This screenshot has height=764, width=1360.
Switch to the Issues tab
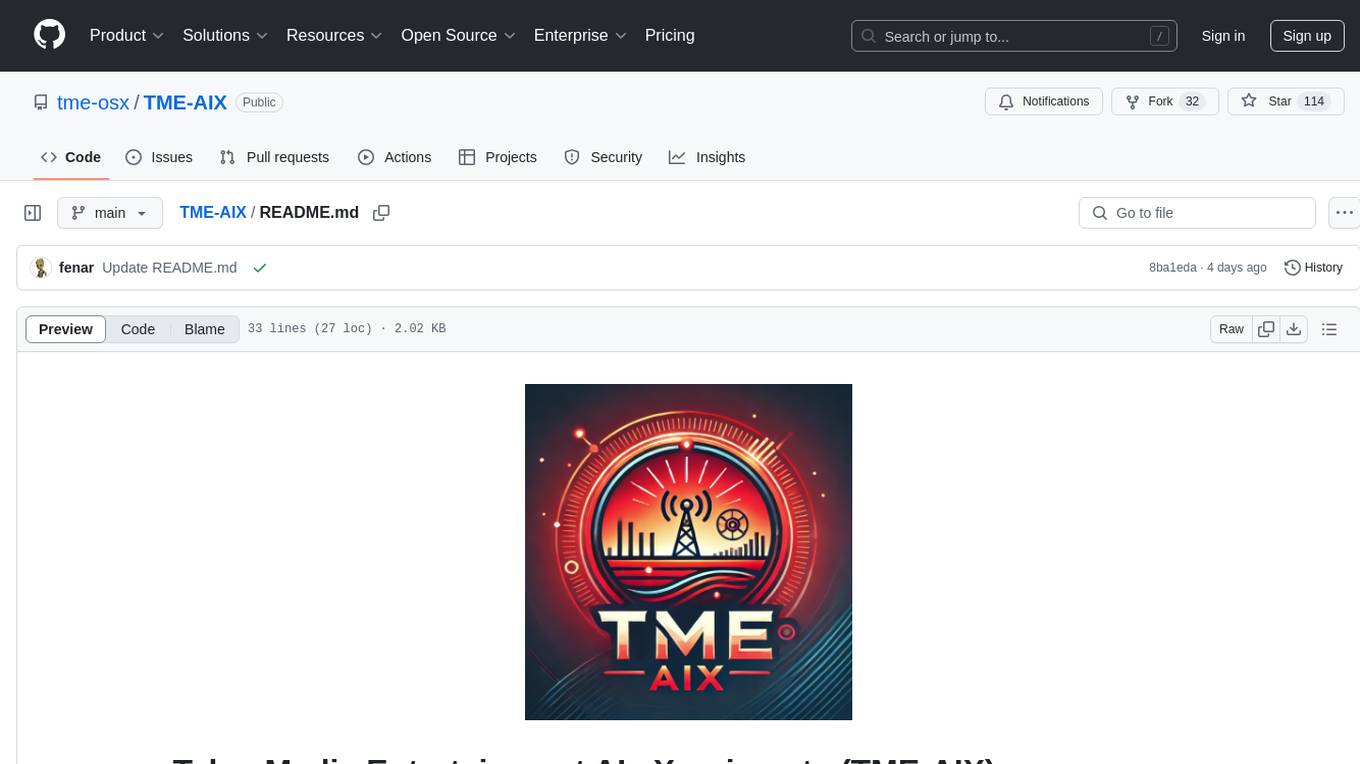[159, 157]
